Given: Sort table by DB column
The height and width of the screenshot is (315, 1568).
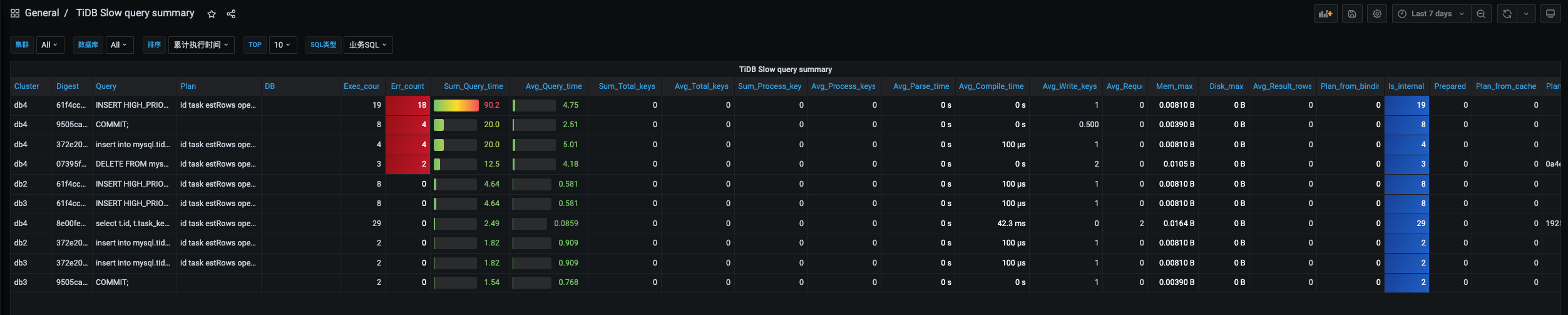Looking at the screenshot, I should (270, 86).
